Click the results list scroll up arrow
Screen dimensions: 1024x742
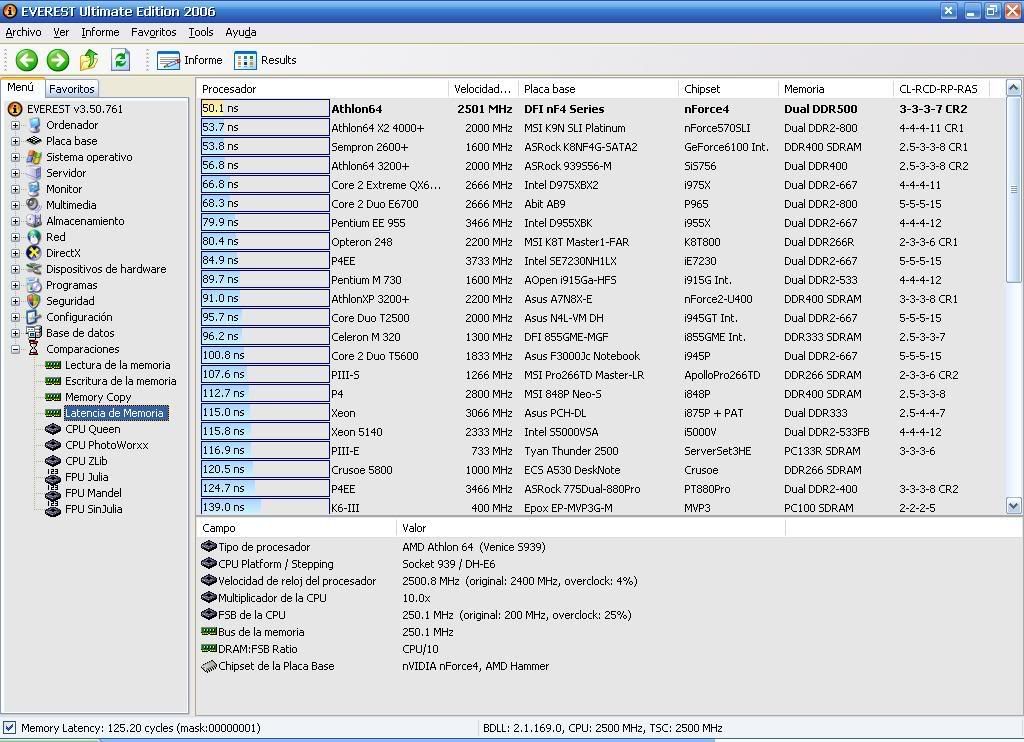point(1013,88)
